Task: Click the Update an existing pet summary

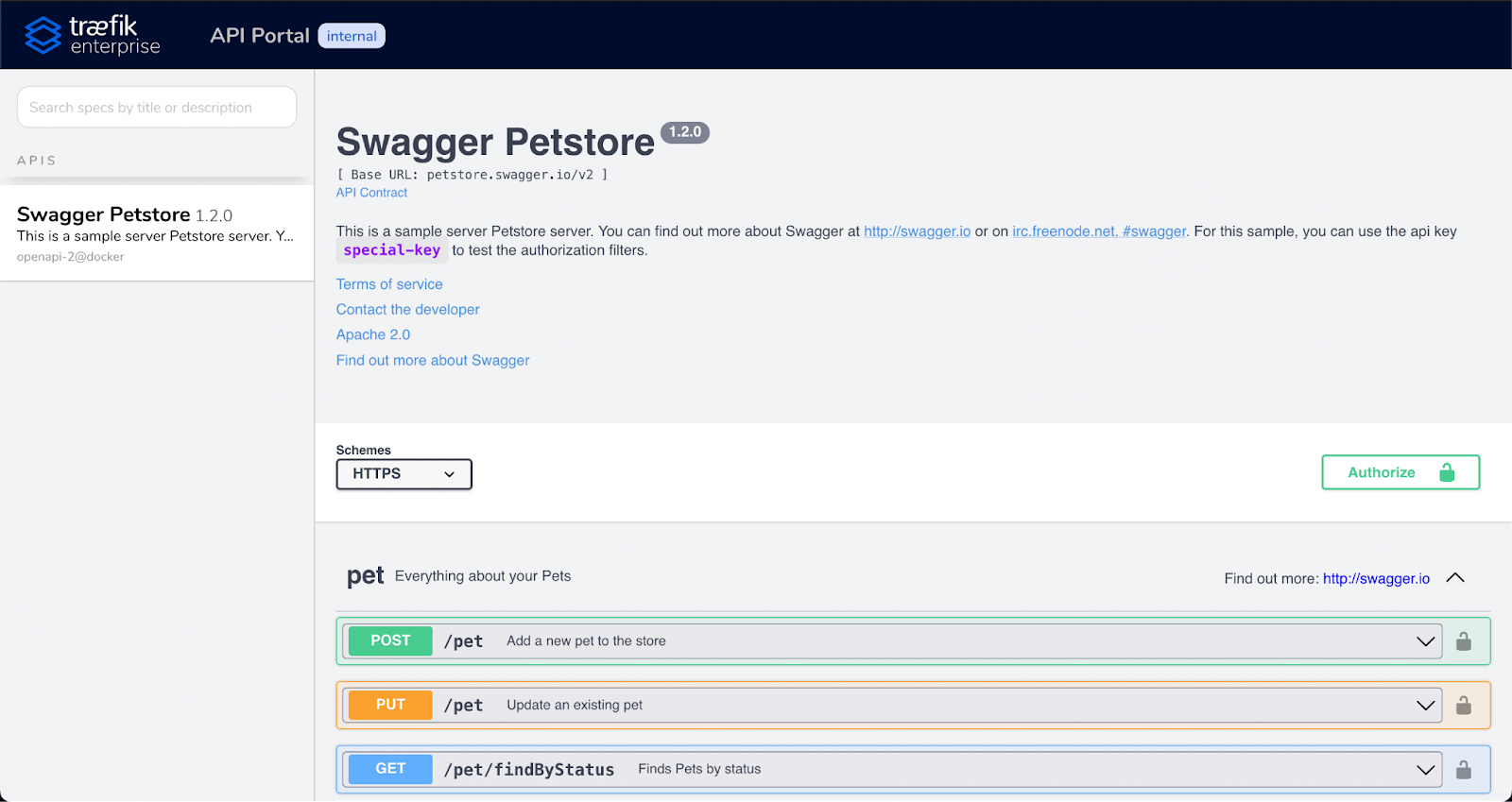Action: point(575,706)
